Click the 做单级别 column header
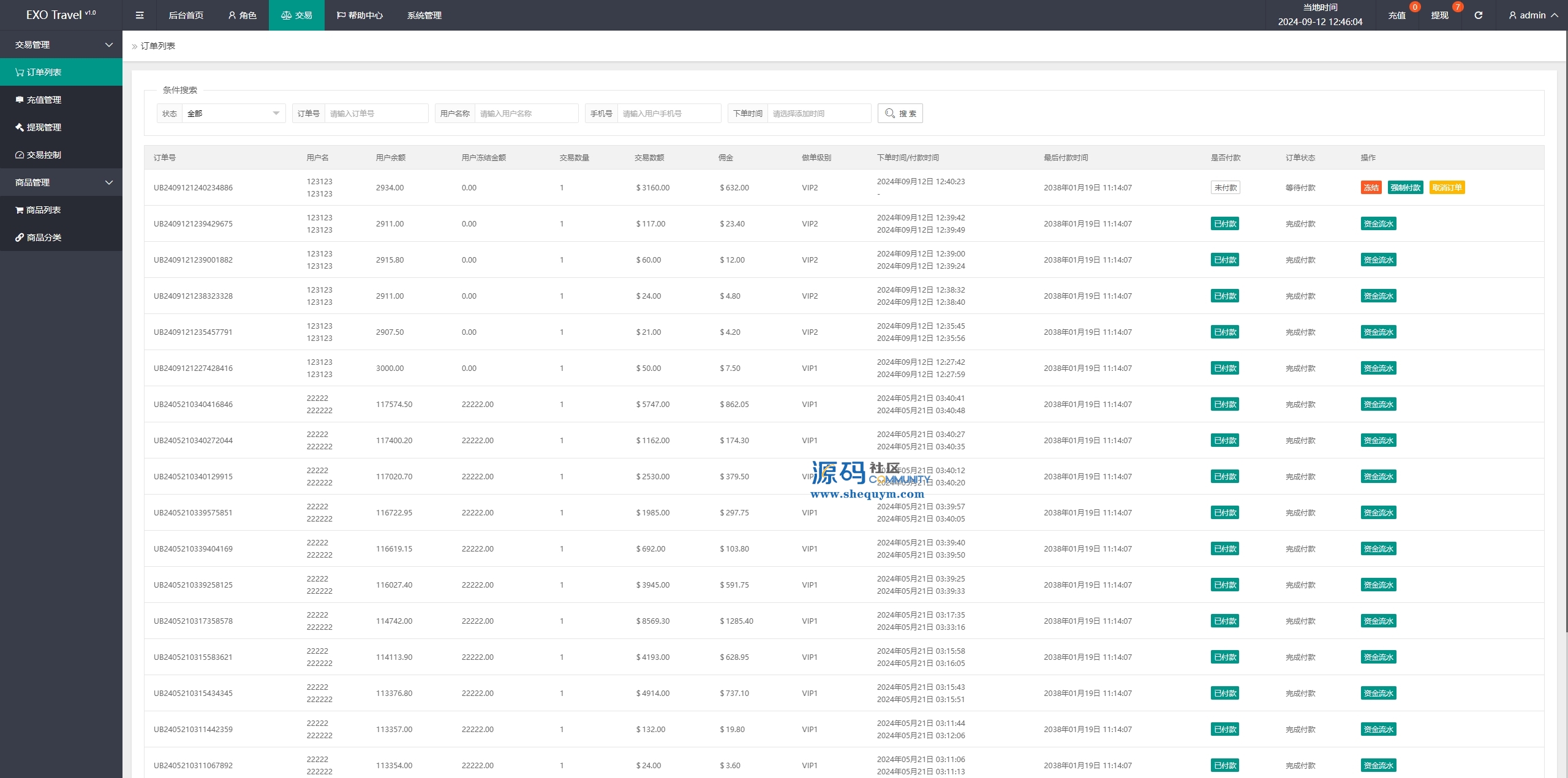 click(816, 158)
